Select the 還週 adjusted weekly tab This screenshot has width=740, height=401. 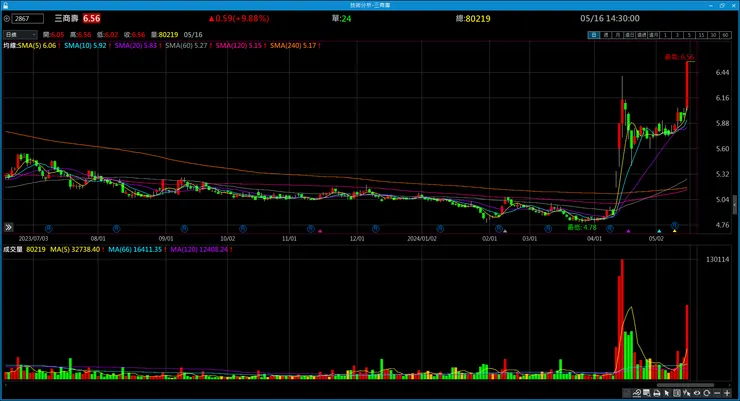[641, 35]
